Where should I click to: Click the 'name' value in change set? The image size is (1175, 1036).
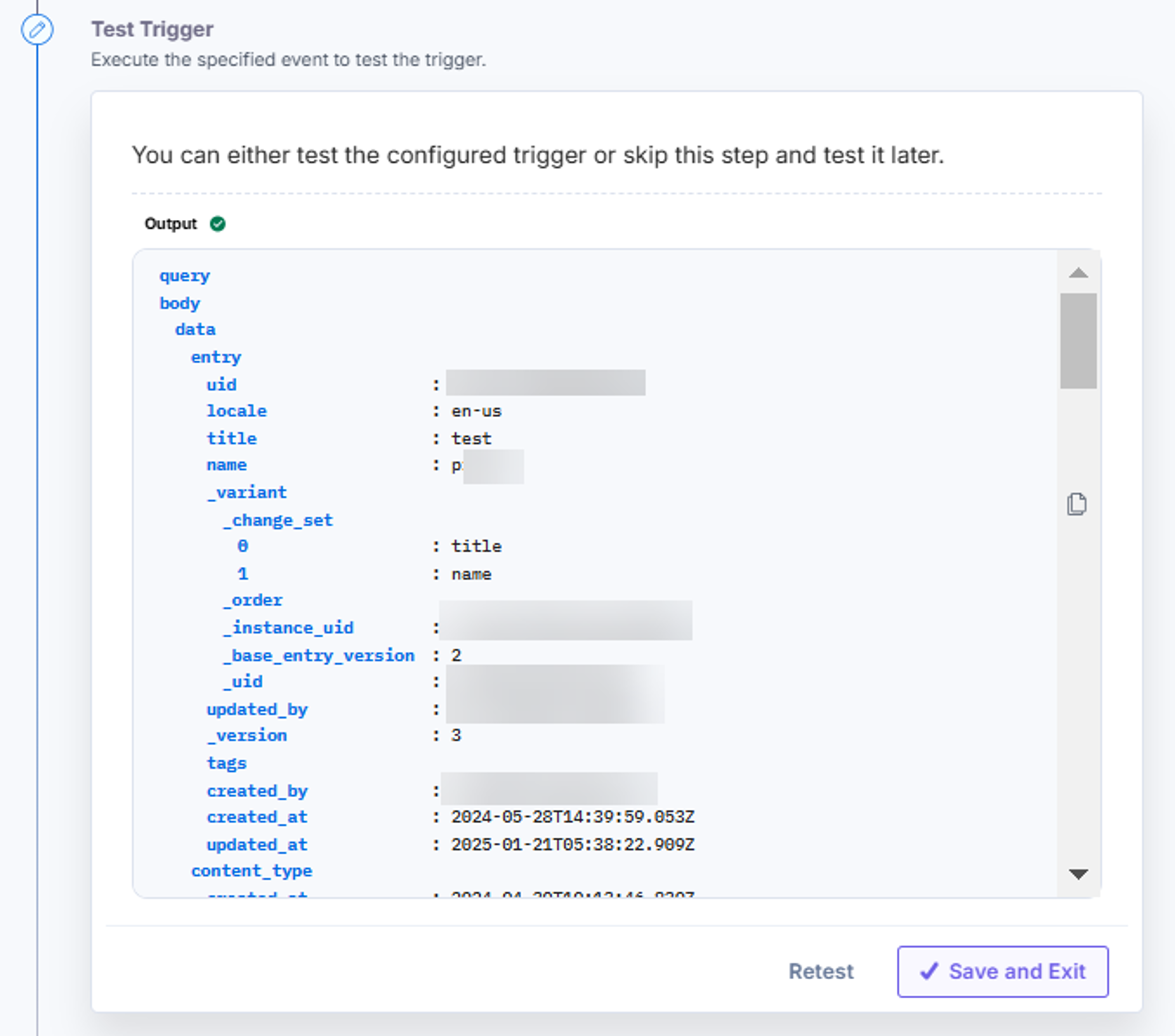[x=472, y=574]
